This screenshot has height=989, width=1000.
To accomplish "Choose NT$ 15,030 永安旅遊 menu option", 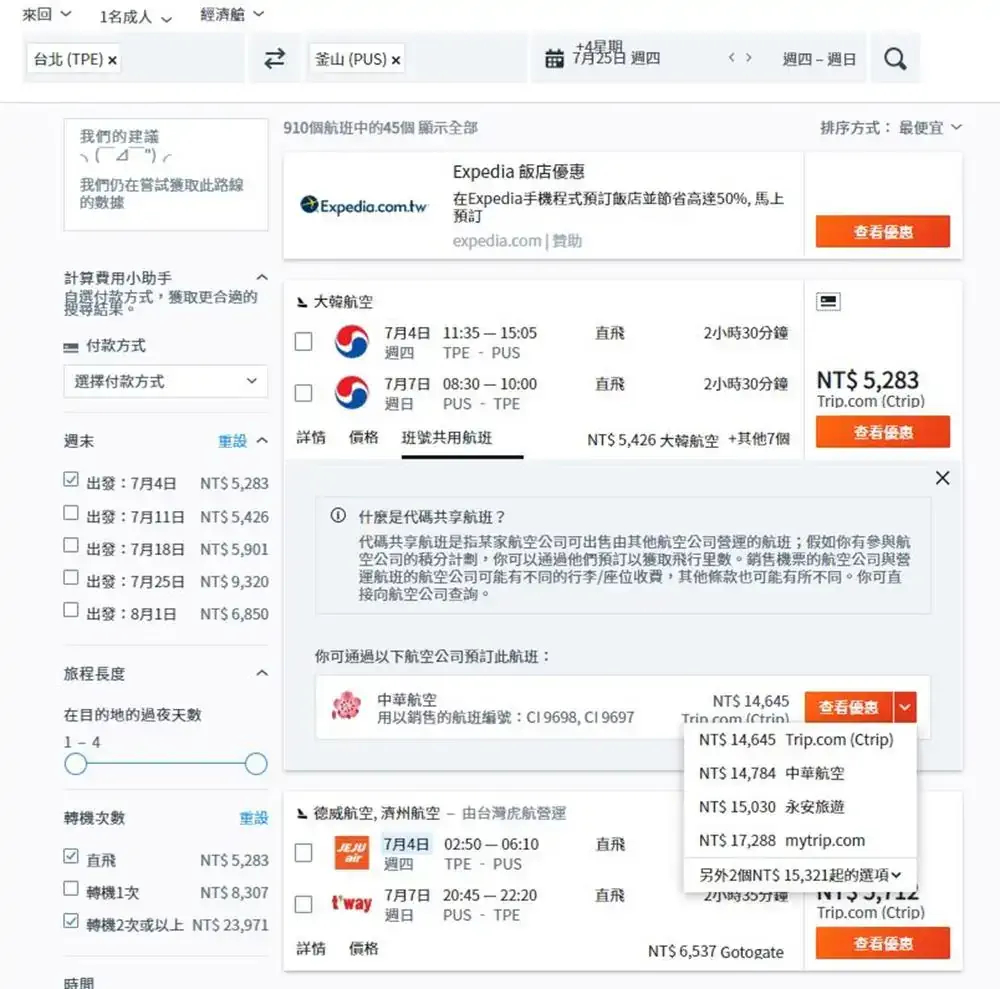I will [800, 807].
